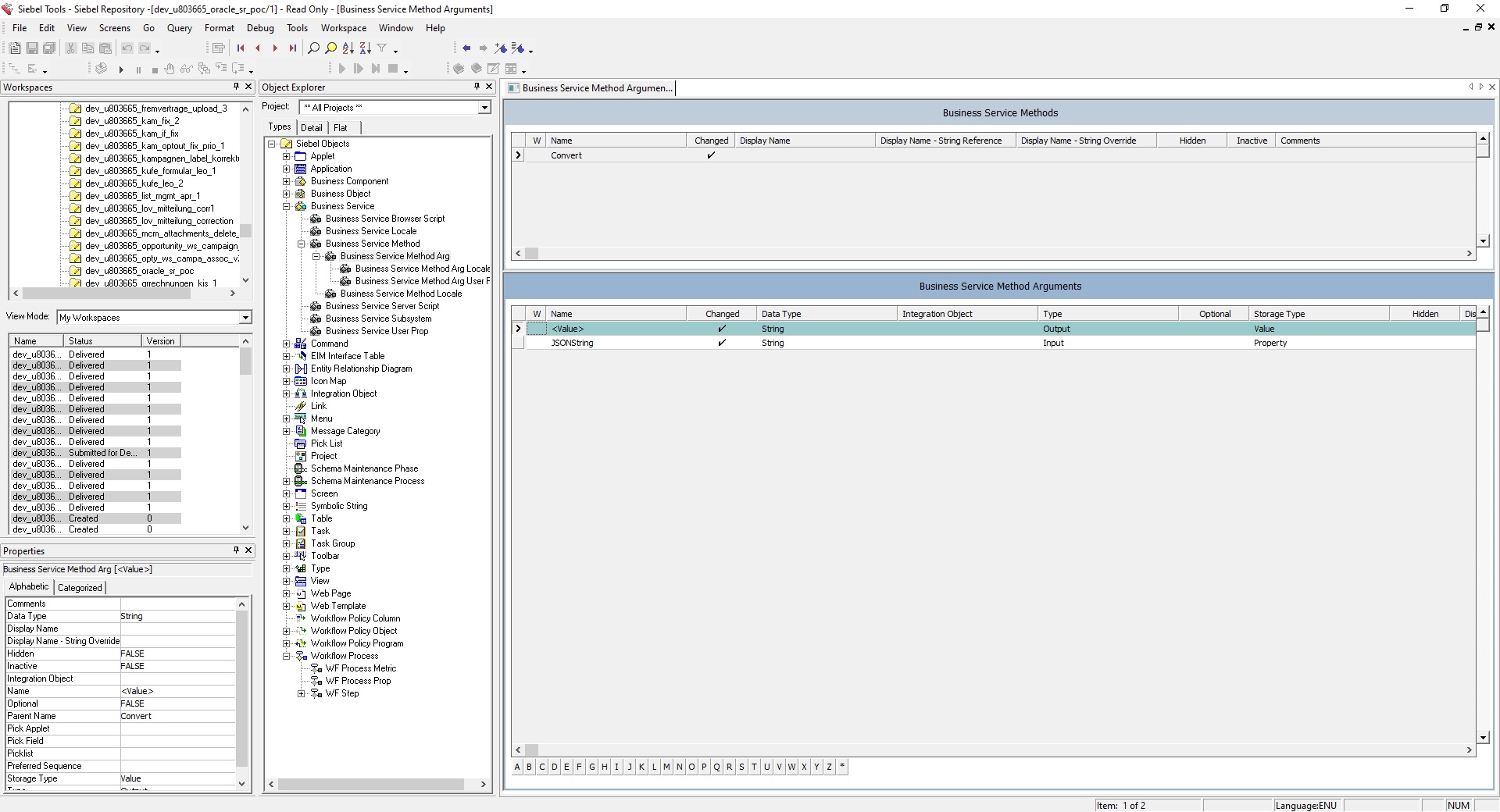Viewport: 1500px width, 812px height.
Task: Toggle pin on Object Explorer panel
Action: coord(477,87)
